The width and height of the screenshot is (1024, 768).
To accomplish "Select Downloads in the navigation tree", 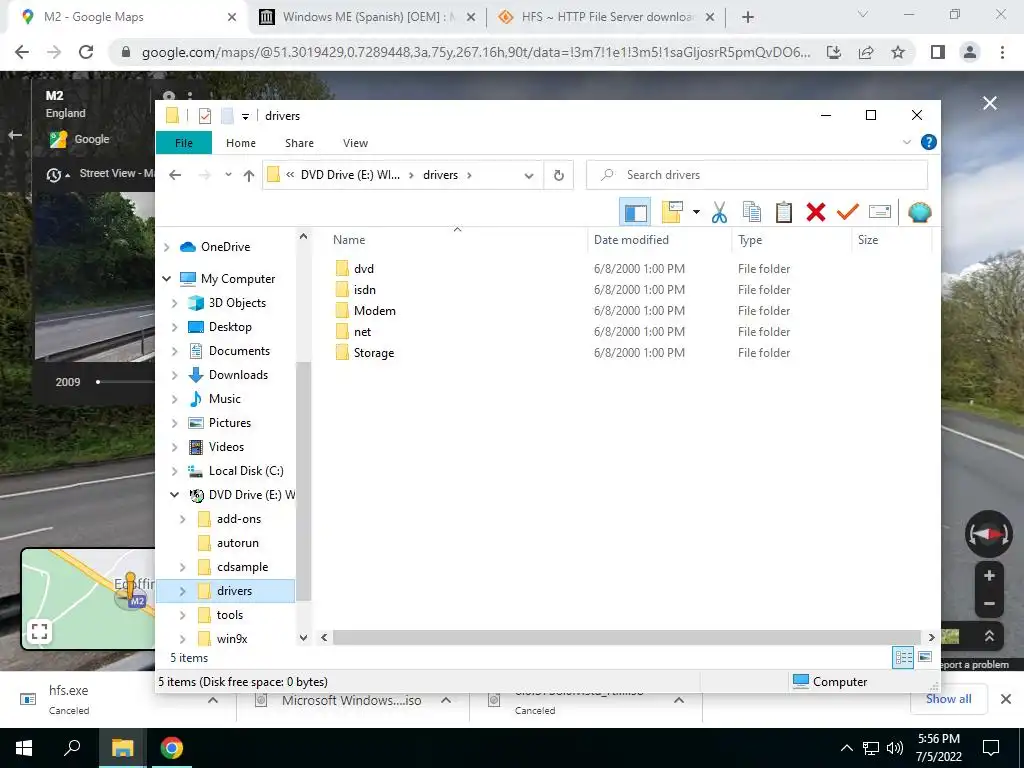I will 238,375.
